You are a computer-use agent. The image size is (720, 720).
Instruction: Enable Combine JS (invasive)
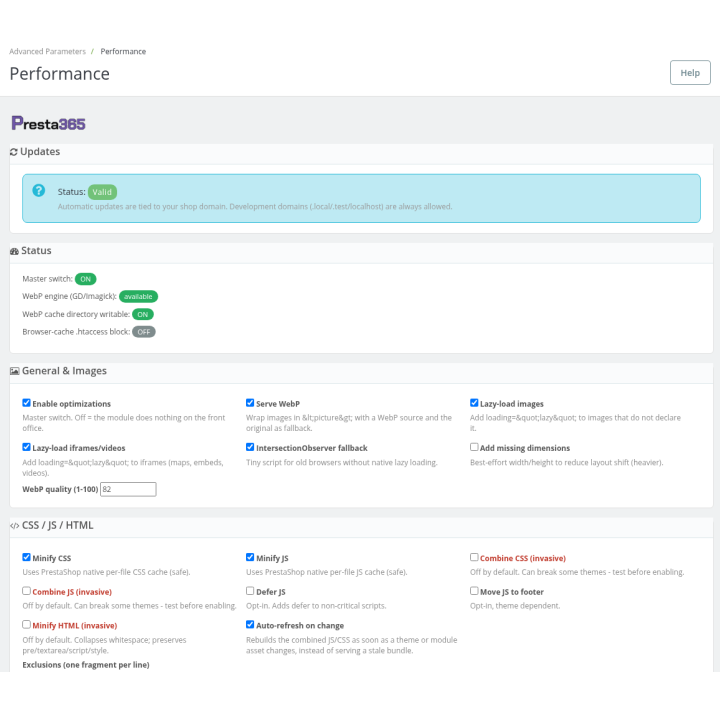pos(27,591)
